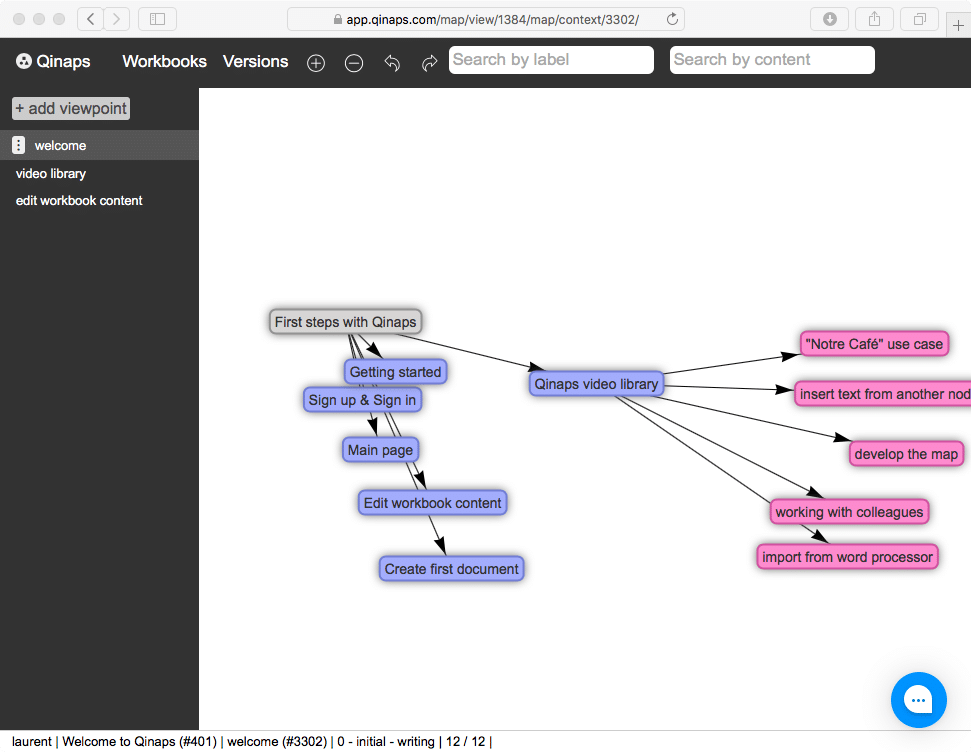The image size is (971, 752).
Task: Reload the page
Action: [672, 19]
